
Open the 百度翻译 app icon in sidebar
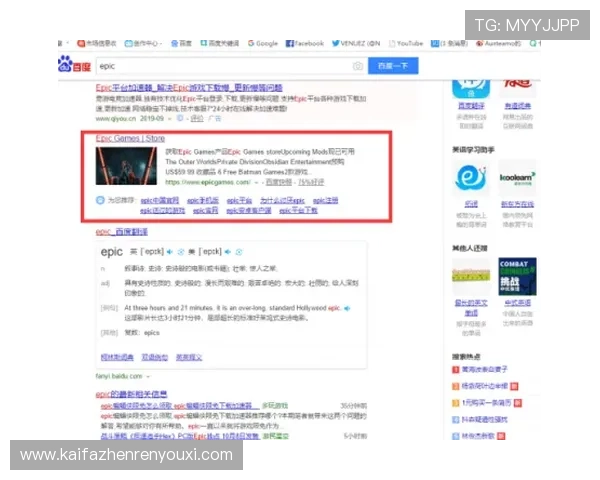pos(471,89)
